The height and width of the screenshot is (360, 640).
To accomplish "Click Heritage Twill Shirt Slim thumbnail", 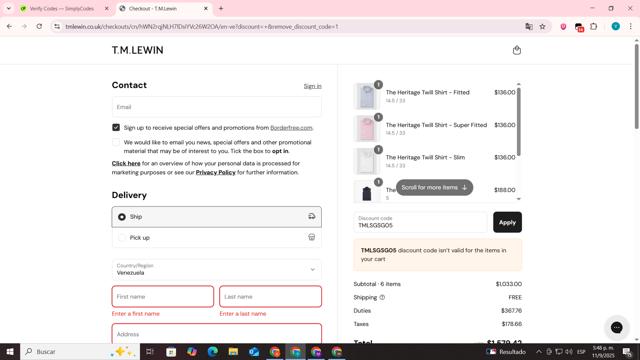I will [x=367, y=161].
